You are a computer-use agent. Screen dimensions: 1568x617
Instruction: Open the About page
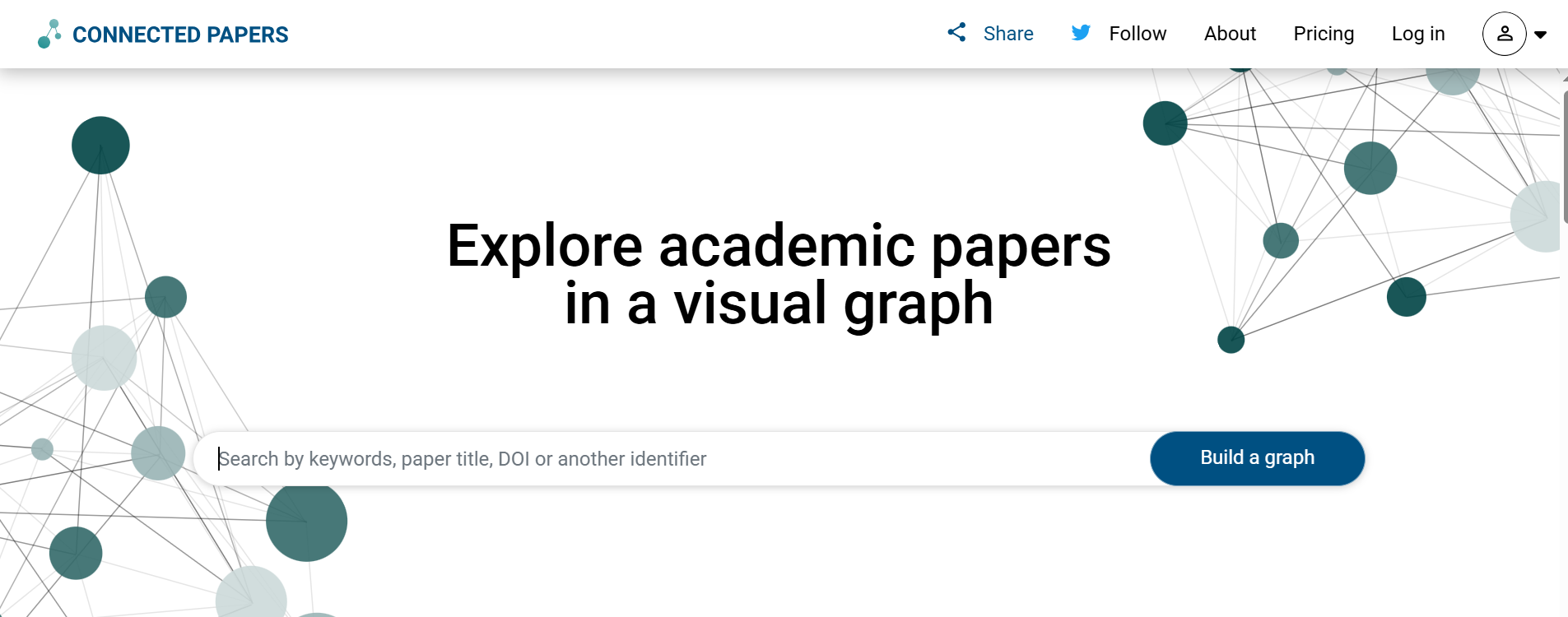click(x=1230, y=34)
